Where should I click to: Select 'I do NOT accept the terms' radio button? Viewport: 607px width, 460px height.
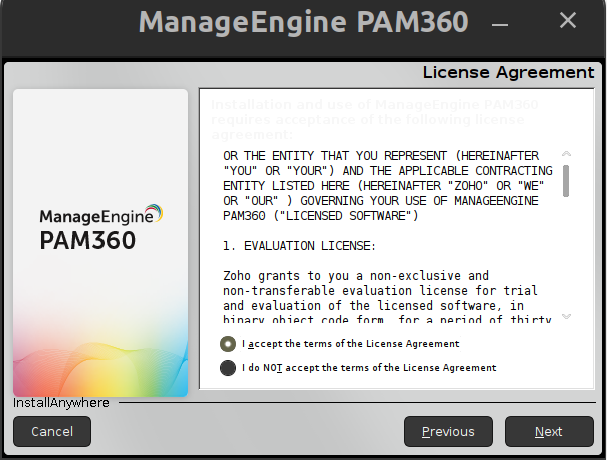click(x=228, y=368)
